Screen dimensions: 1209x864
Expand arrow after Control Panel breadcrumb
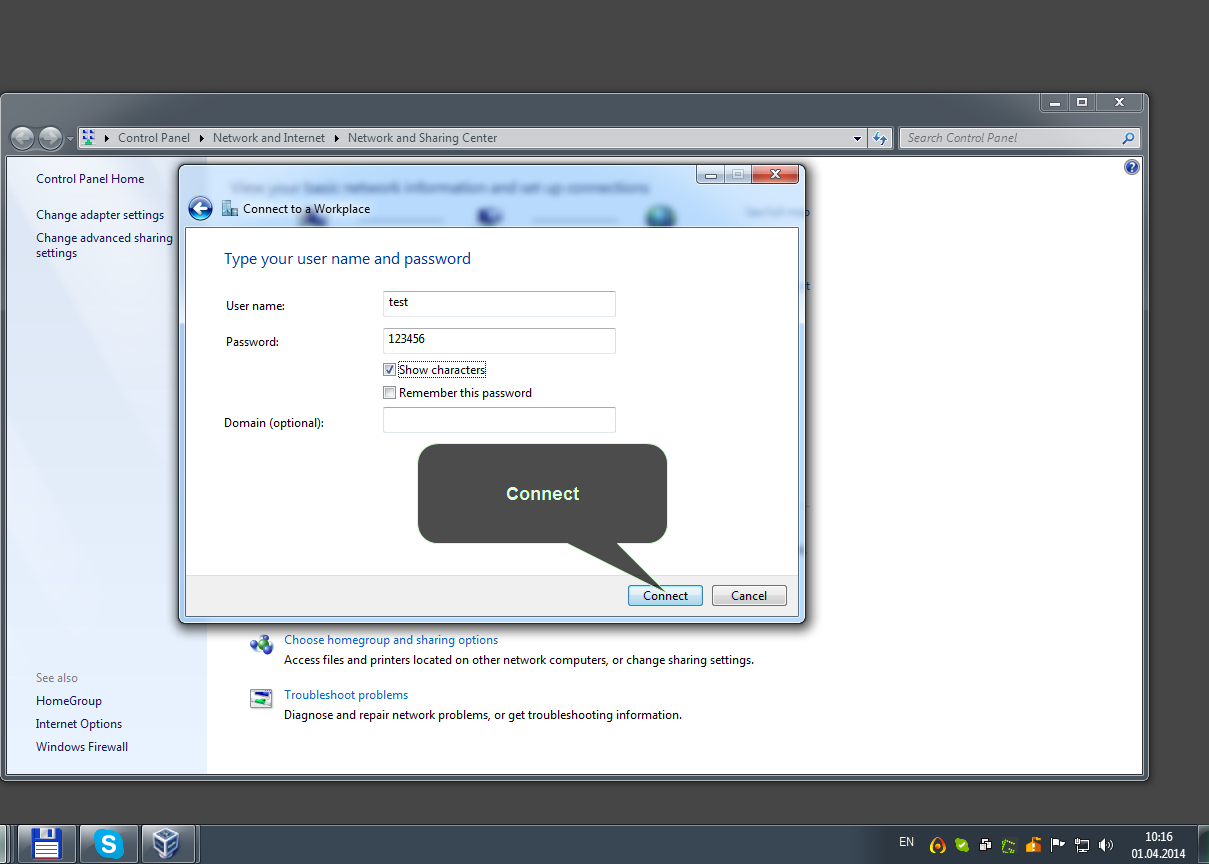pyautogui.click(x=201, y=138)
